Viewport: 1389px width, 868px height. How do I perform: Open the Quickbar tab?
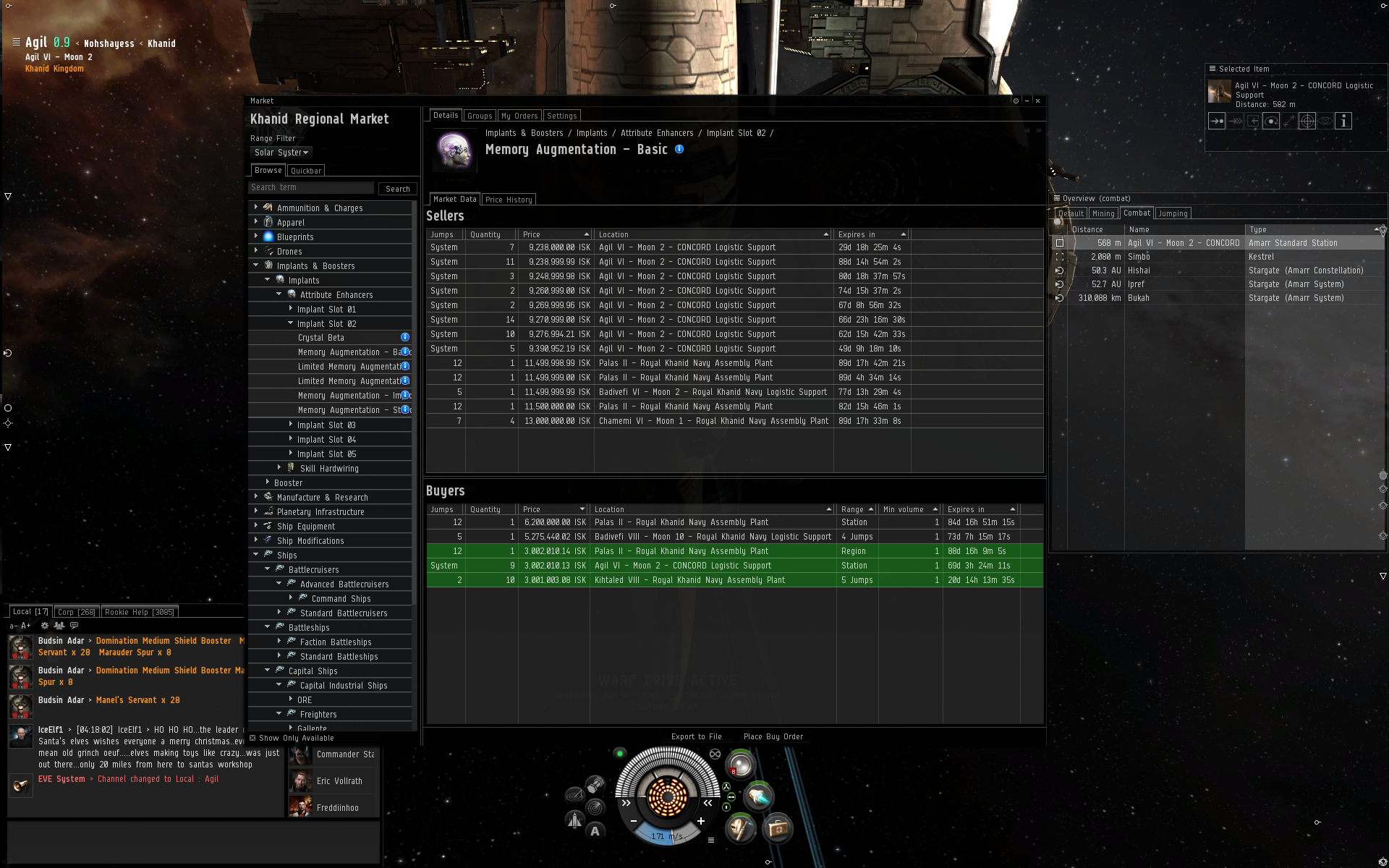306,171
